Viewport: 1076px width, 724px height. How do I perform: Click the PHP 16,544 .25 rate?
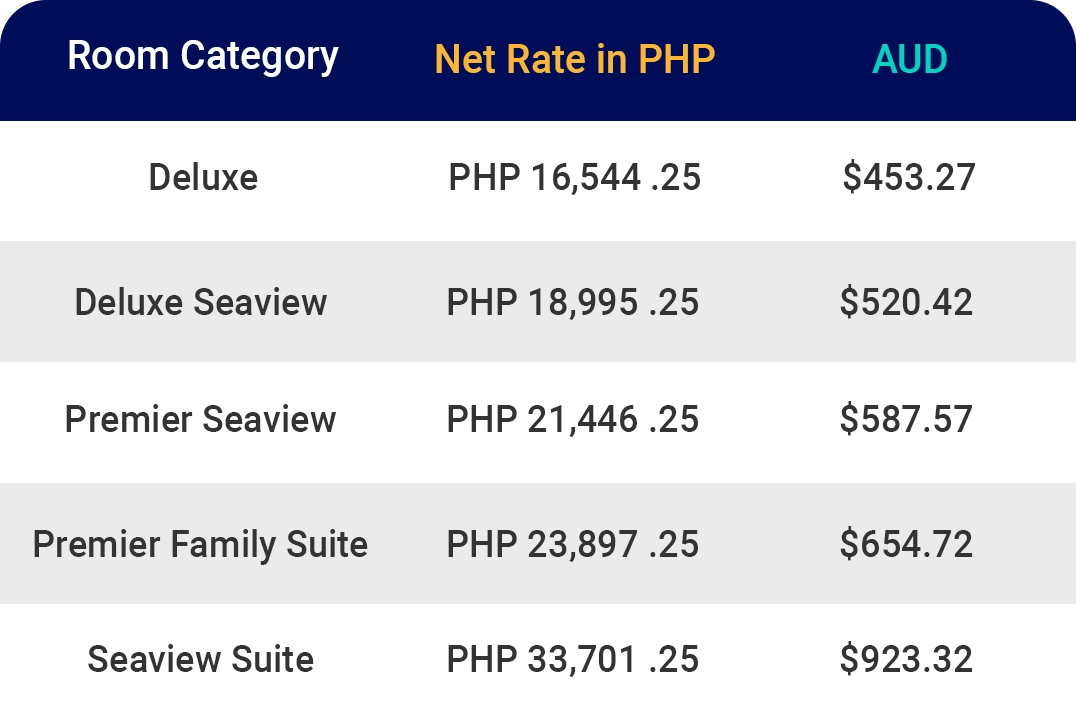click(x=574, y=177)
